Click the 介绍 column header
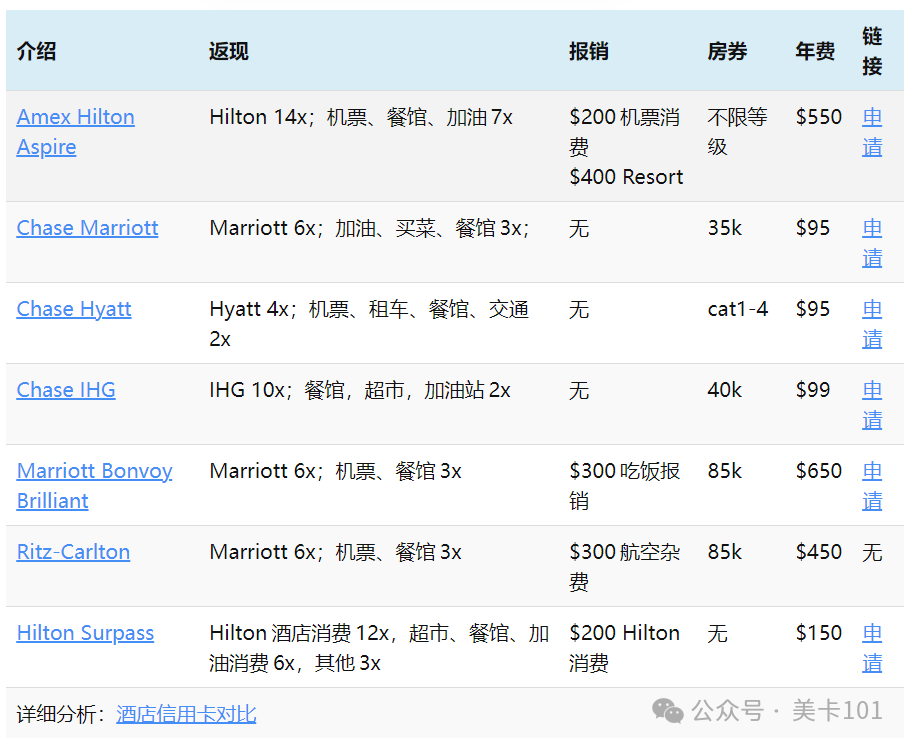Viewport: 911px width, 746px height. 36,51
